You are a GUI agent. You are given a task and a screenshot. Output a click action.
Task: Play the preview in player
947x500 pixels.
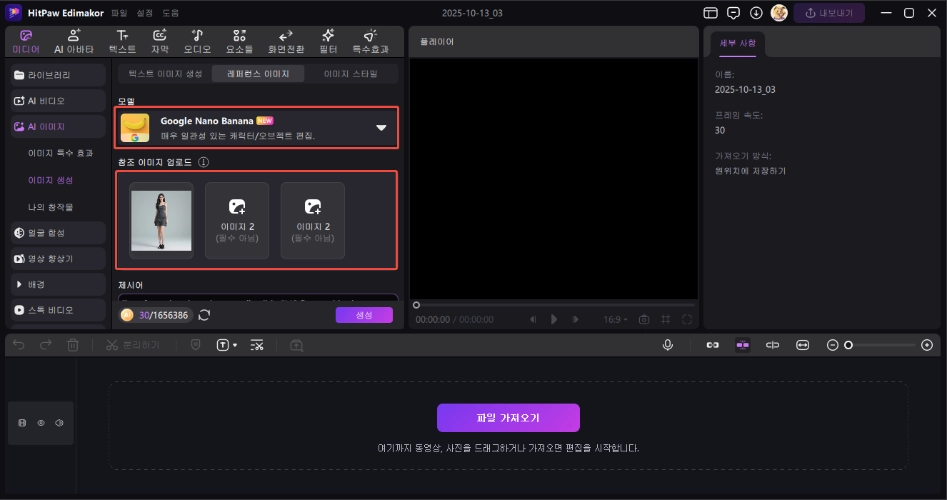pyautogui.click(x=554, y=319)
